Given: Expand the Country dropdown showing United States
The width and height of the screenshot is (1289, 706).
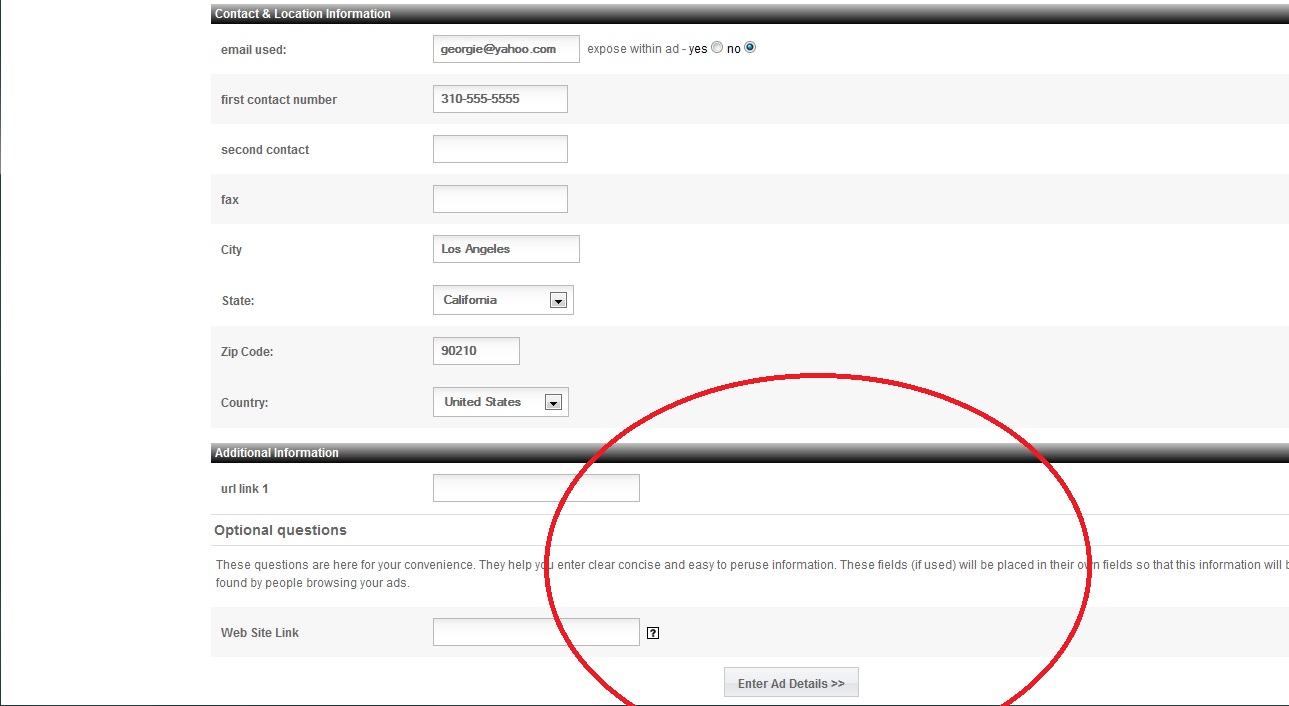Looking at the screenshot, I should click(x=500, y=402).
